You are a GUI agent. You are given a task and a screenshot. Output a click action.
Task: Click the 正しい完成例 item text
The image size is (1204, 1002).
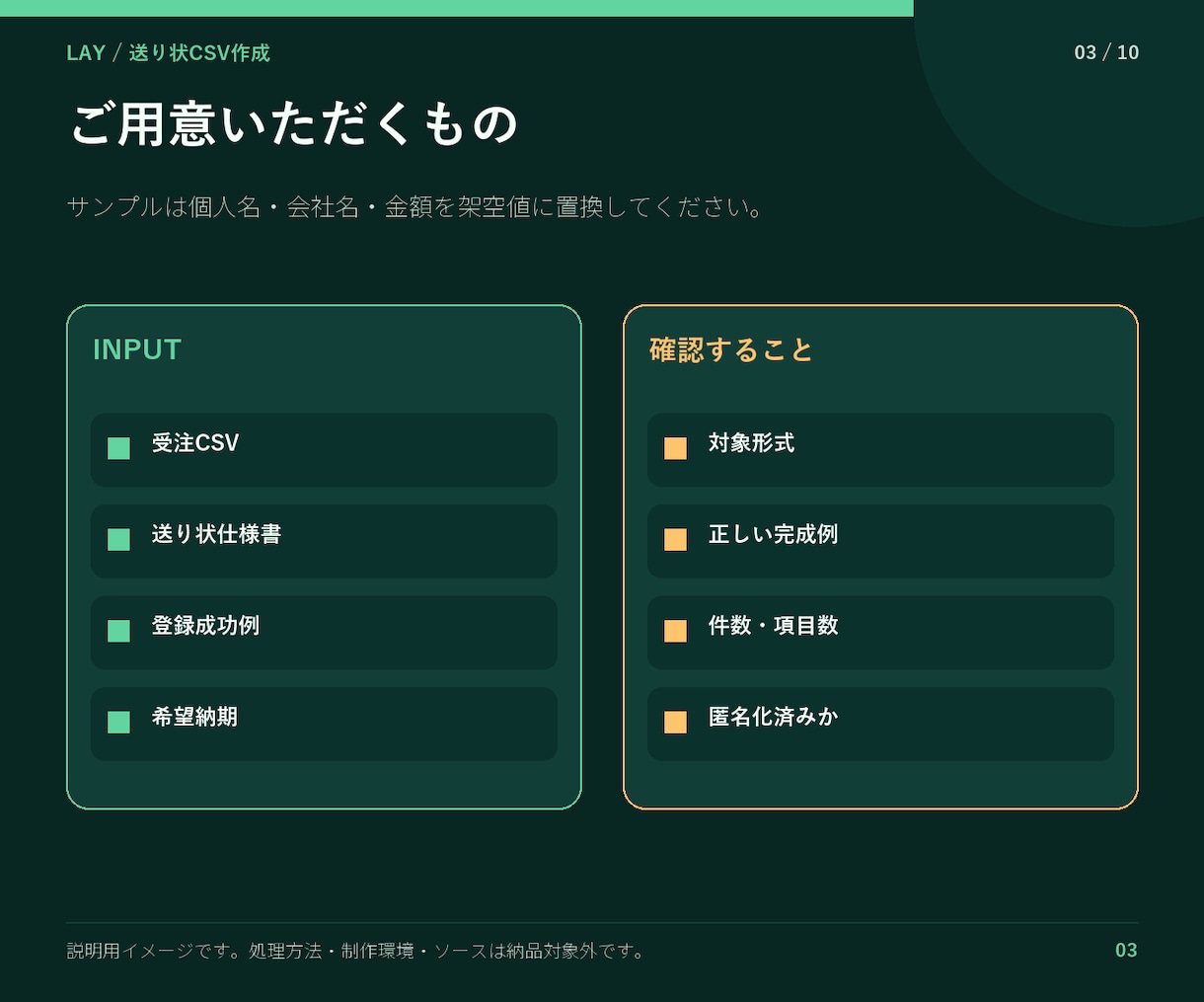click(773, 534)
